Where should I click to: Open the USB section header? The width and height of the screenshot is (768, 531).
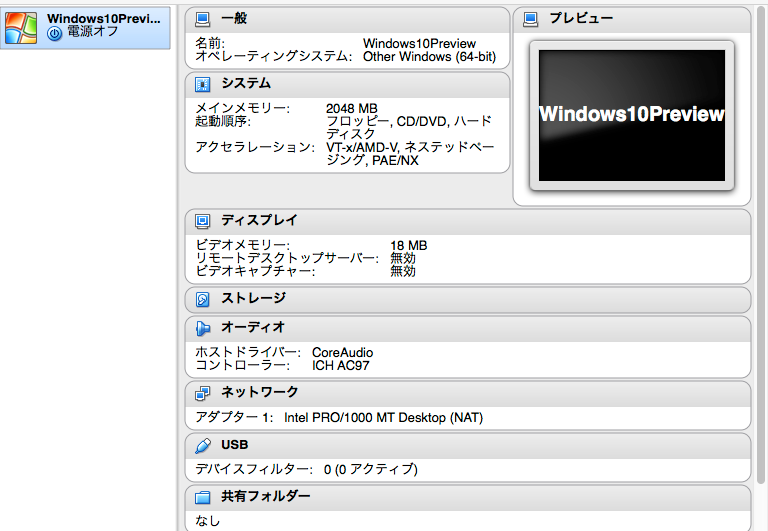coord(468,446)
